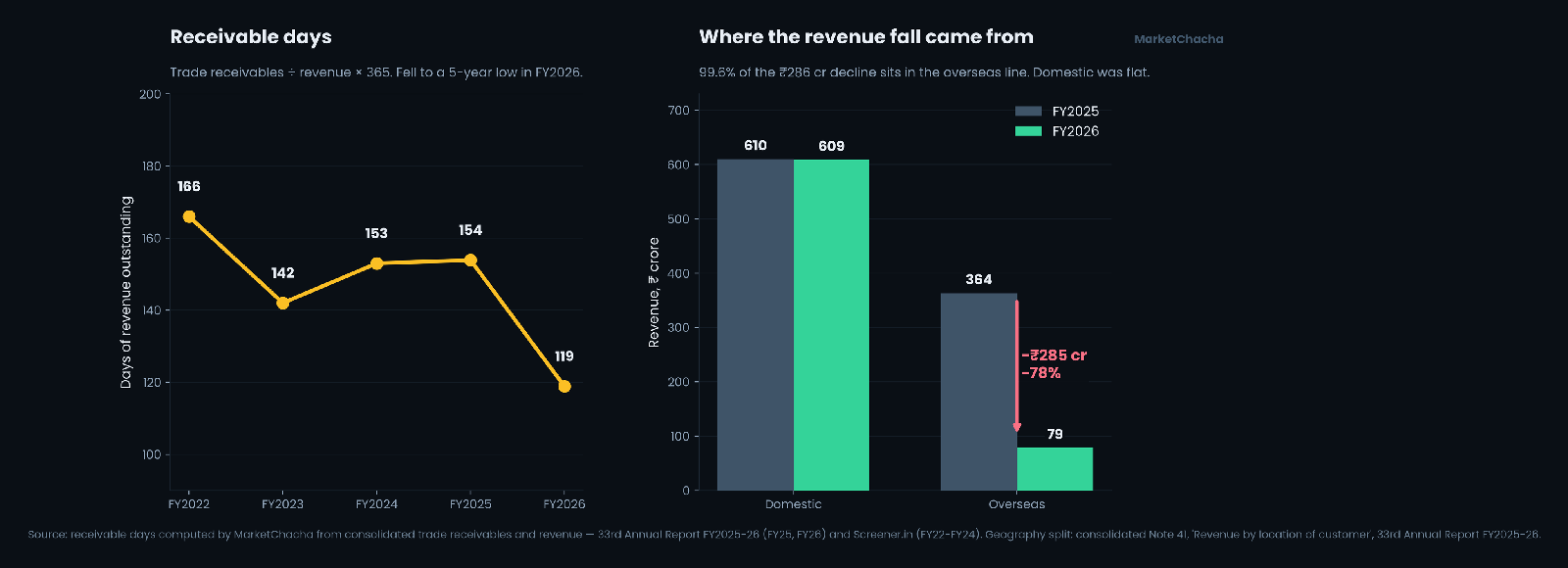The image size is (1568, 568).
Task: Click the FY2025 legend color swatch
Action: [1028, 112]
